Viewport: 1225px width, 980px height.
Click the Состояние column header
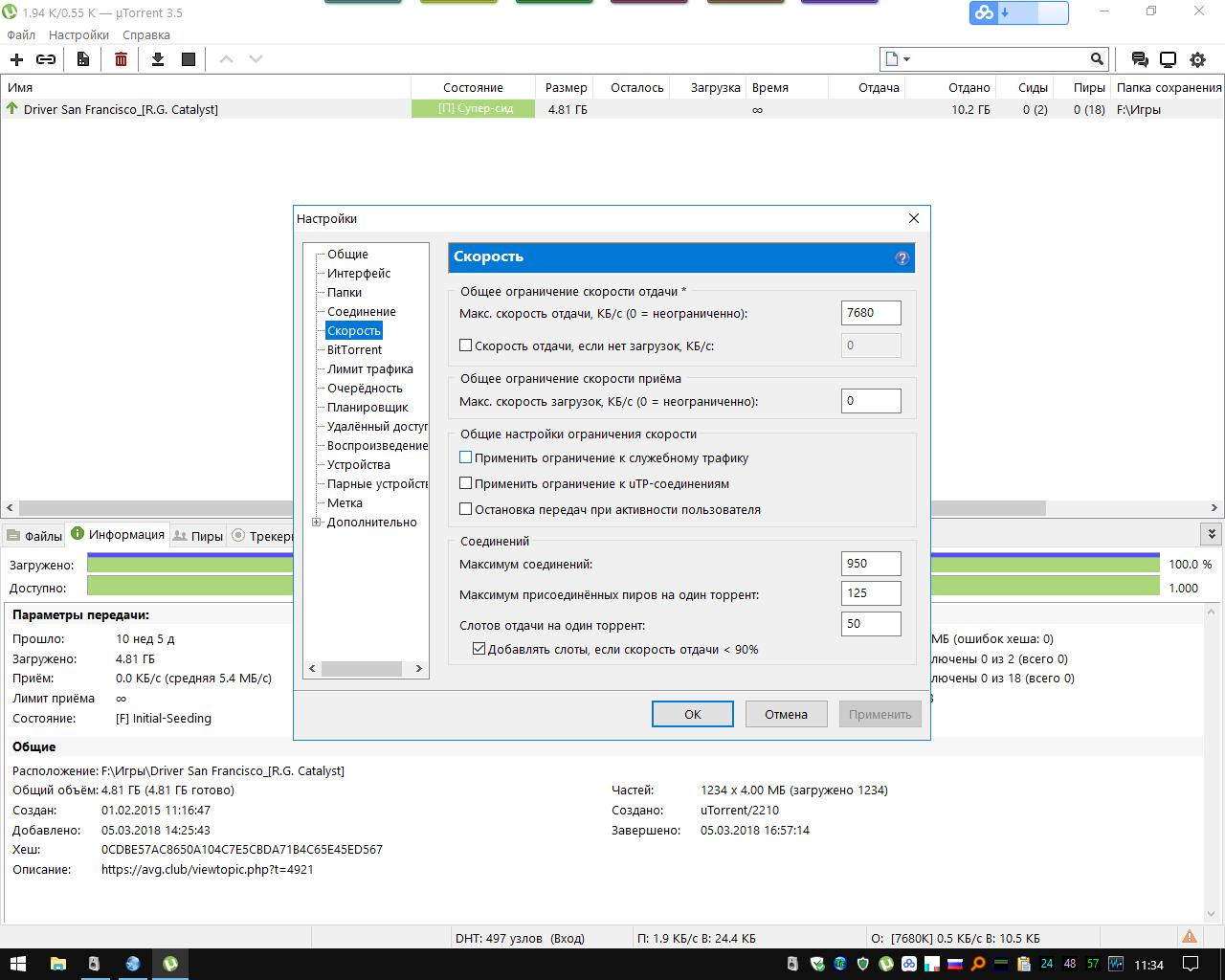click(473, 87)
